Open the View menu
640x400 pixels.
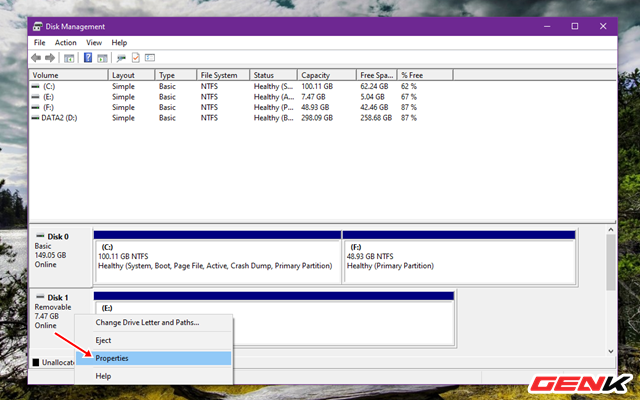tap(94, 43)
